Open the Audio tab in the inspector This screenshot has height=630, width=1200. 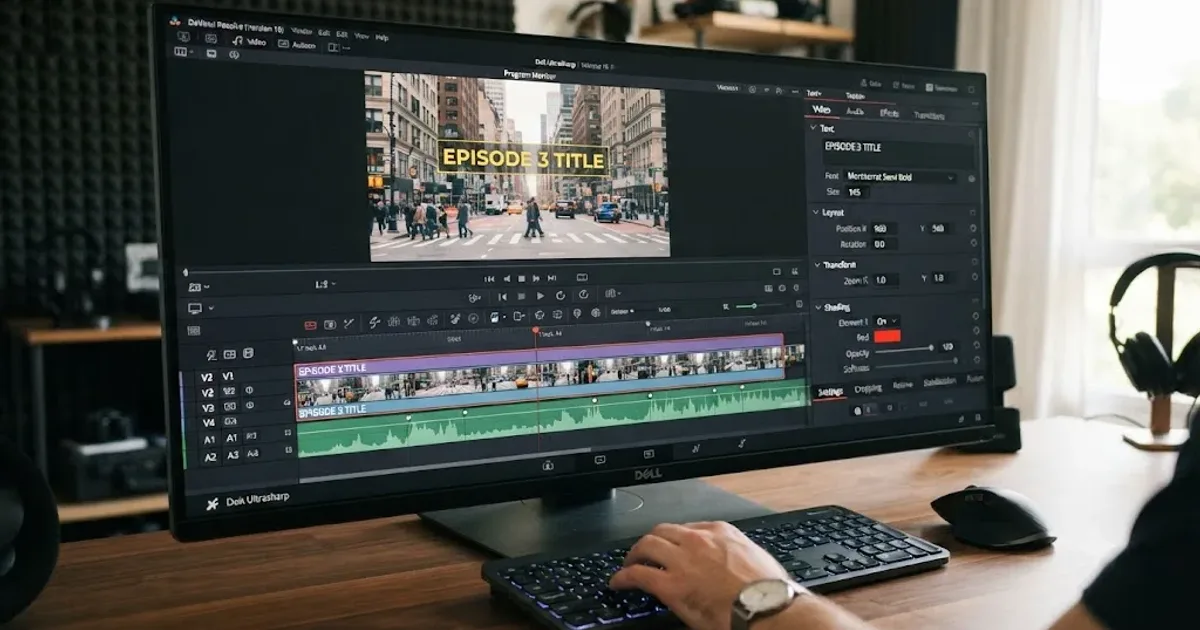(x=854, y=112)
